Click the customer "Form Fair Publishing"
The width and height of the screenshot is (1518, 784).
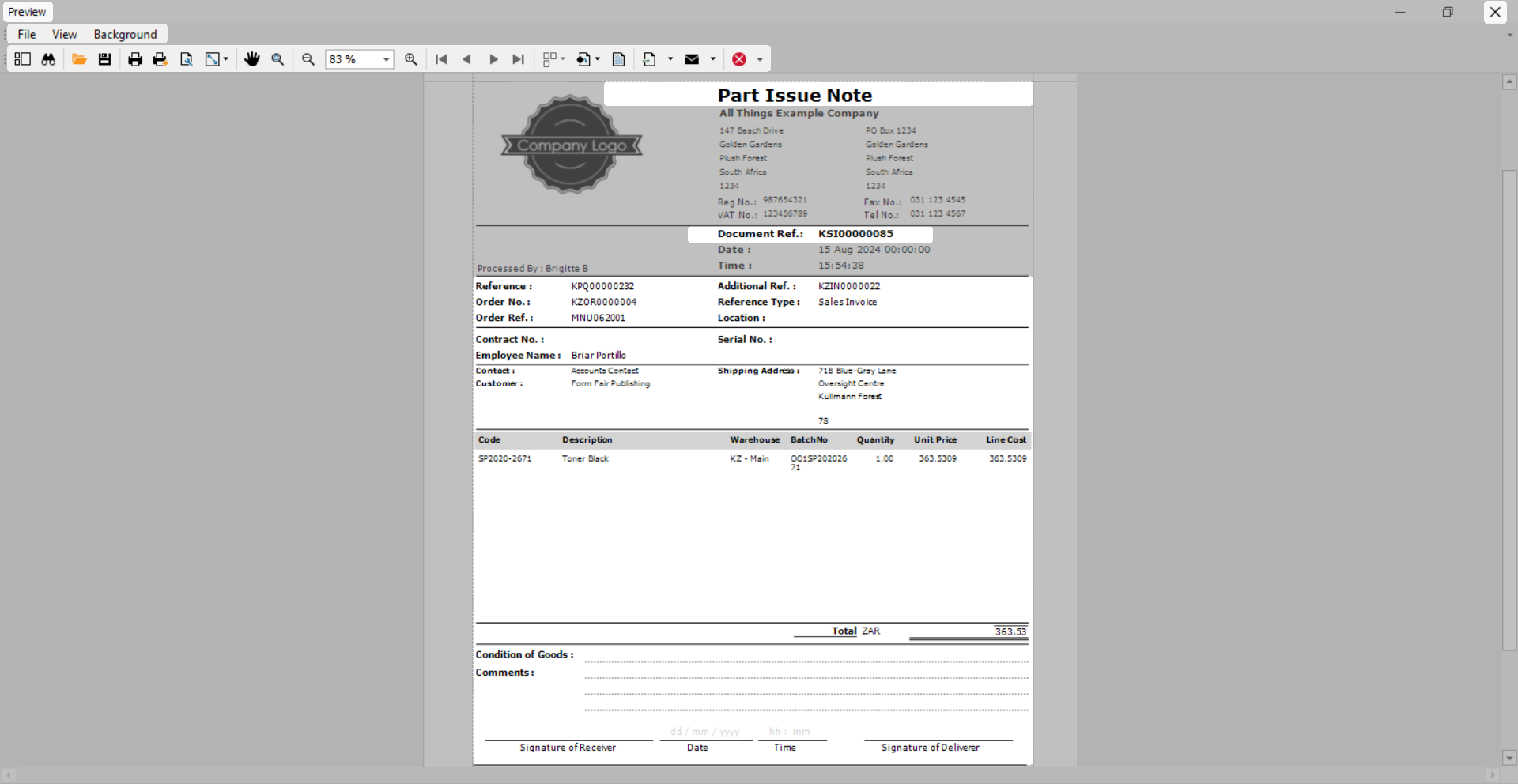(x=610, y=383)
